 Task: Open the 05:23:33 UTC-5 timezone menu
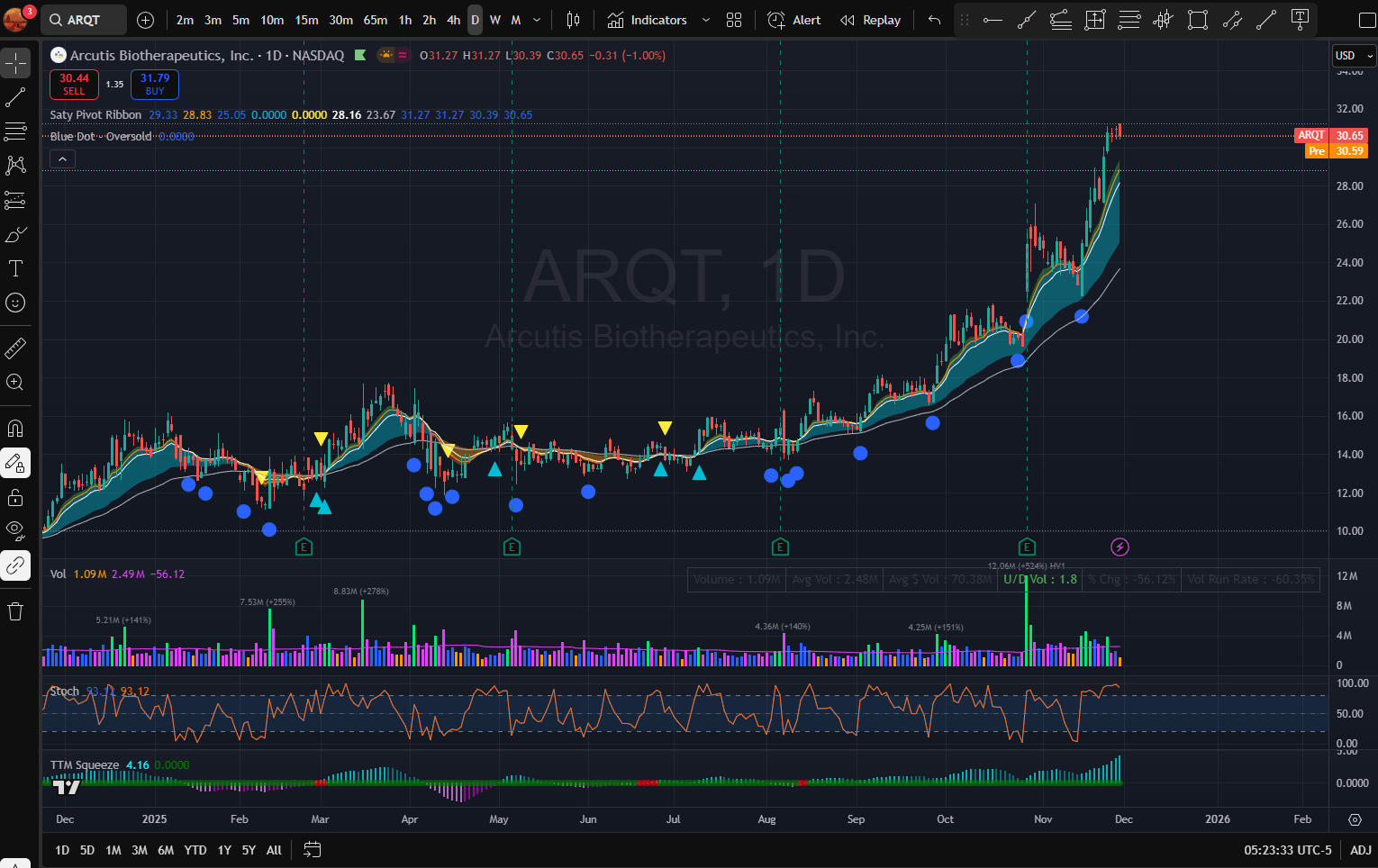pyautogui.click(x=1287, y=850)
